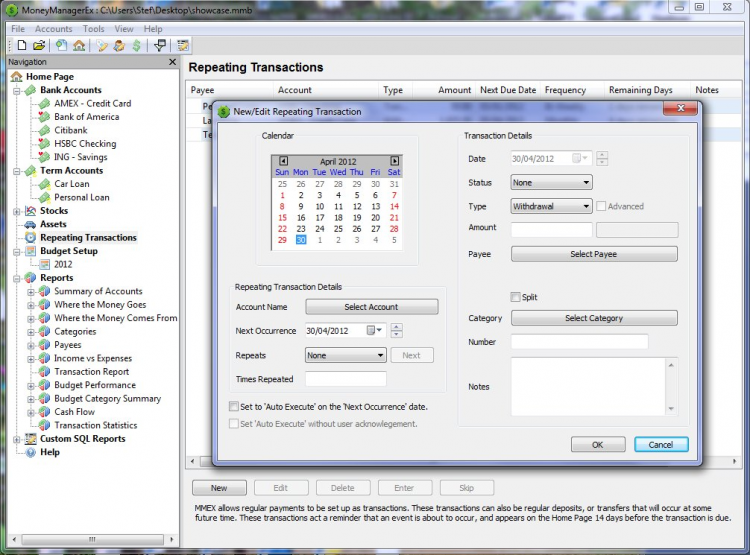Image resolution: width=750 pixels, height=555 pixels.
Task: Click the notes/report toolbar icon
Action: point(183,45)
